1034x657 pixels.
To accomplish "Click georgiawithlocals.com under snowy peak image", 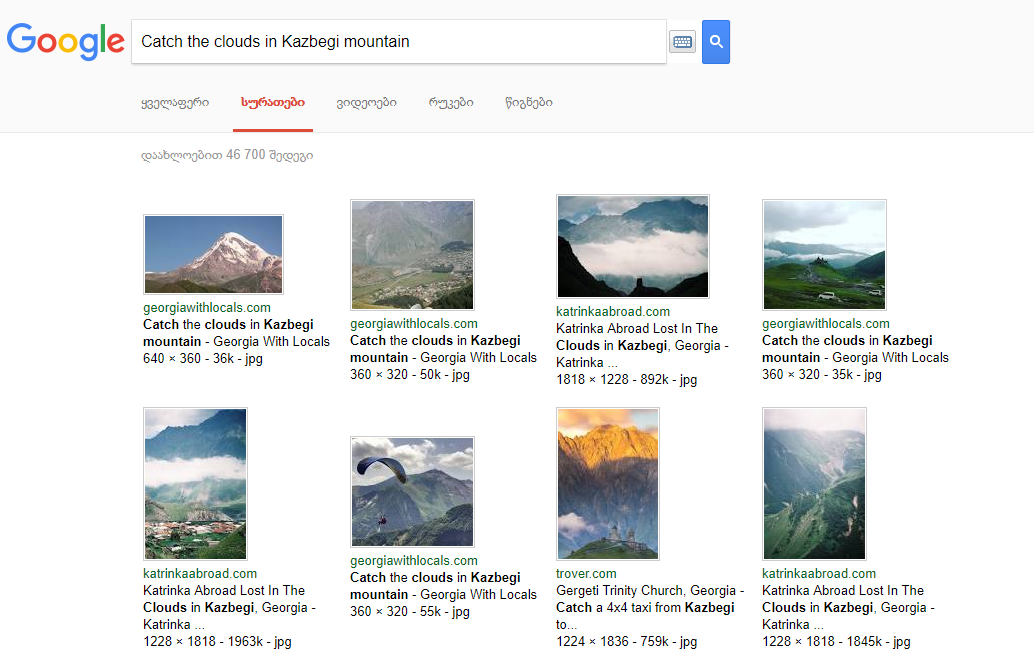I will 207,307.
